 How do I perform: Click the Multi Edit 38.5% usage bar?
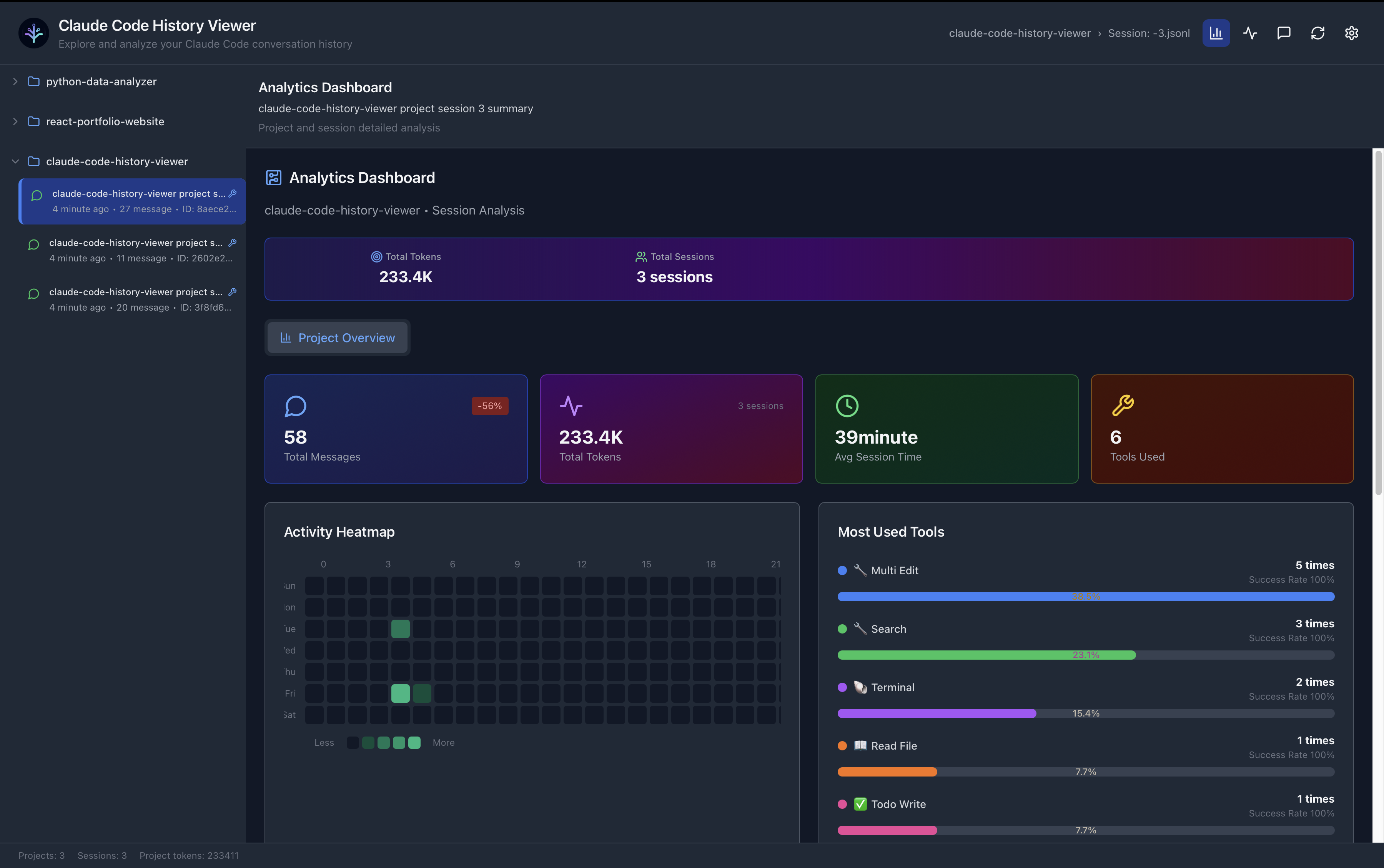point(1086,597)
